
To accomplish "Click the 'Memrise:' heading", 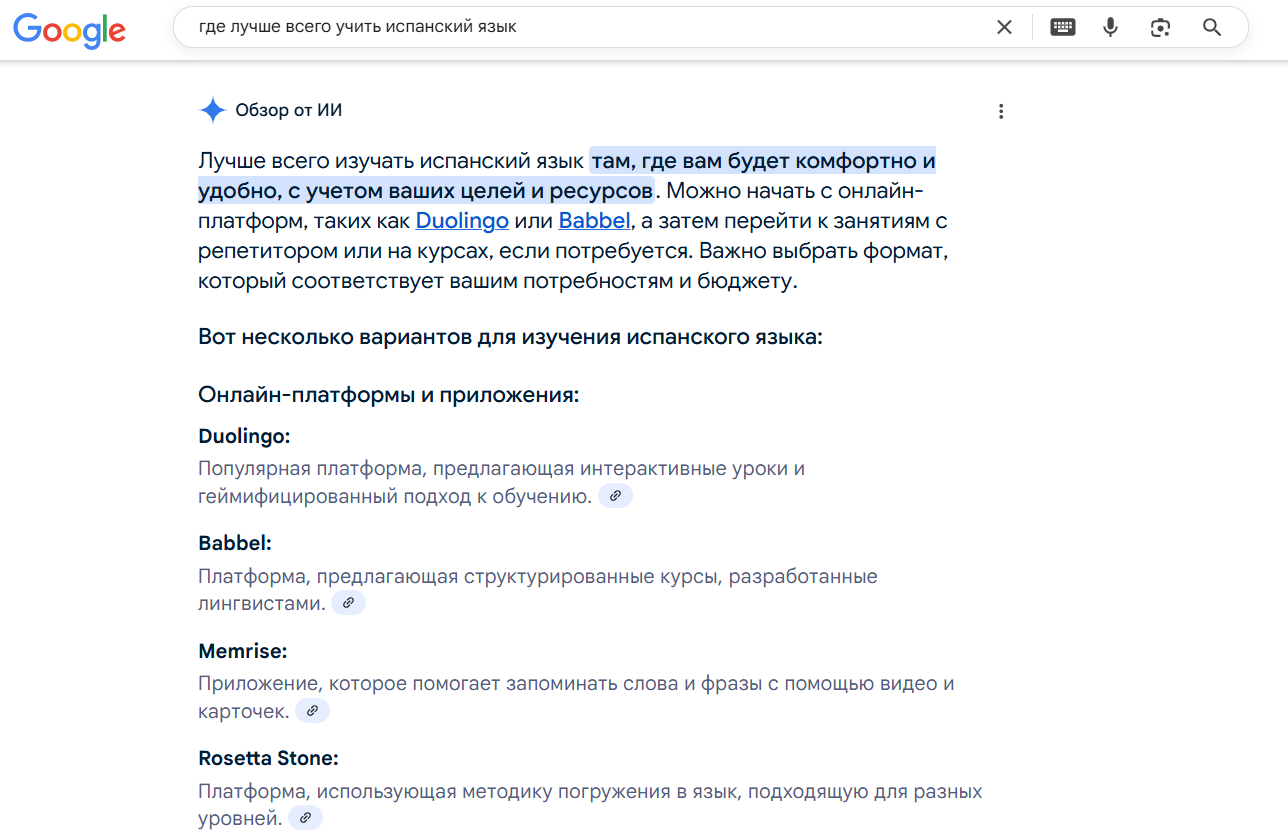I will coord(243,651).
